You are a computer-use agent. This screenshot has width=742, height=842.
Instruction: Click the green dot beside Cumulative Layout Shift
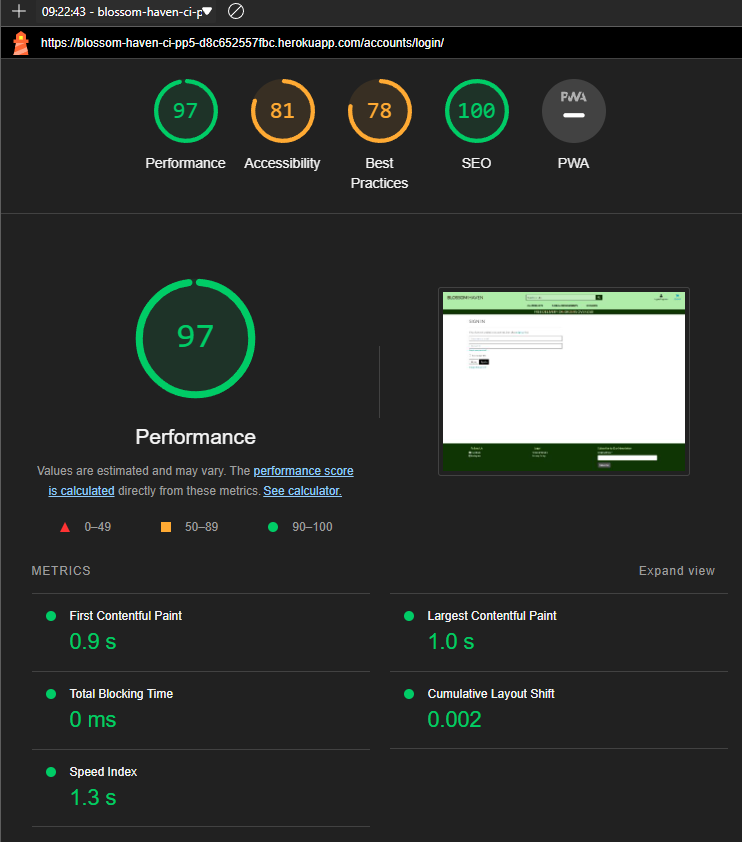409,694
